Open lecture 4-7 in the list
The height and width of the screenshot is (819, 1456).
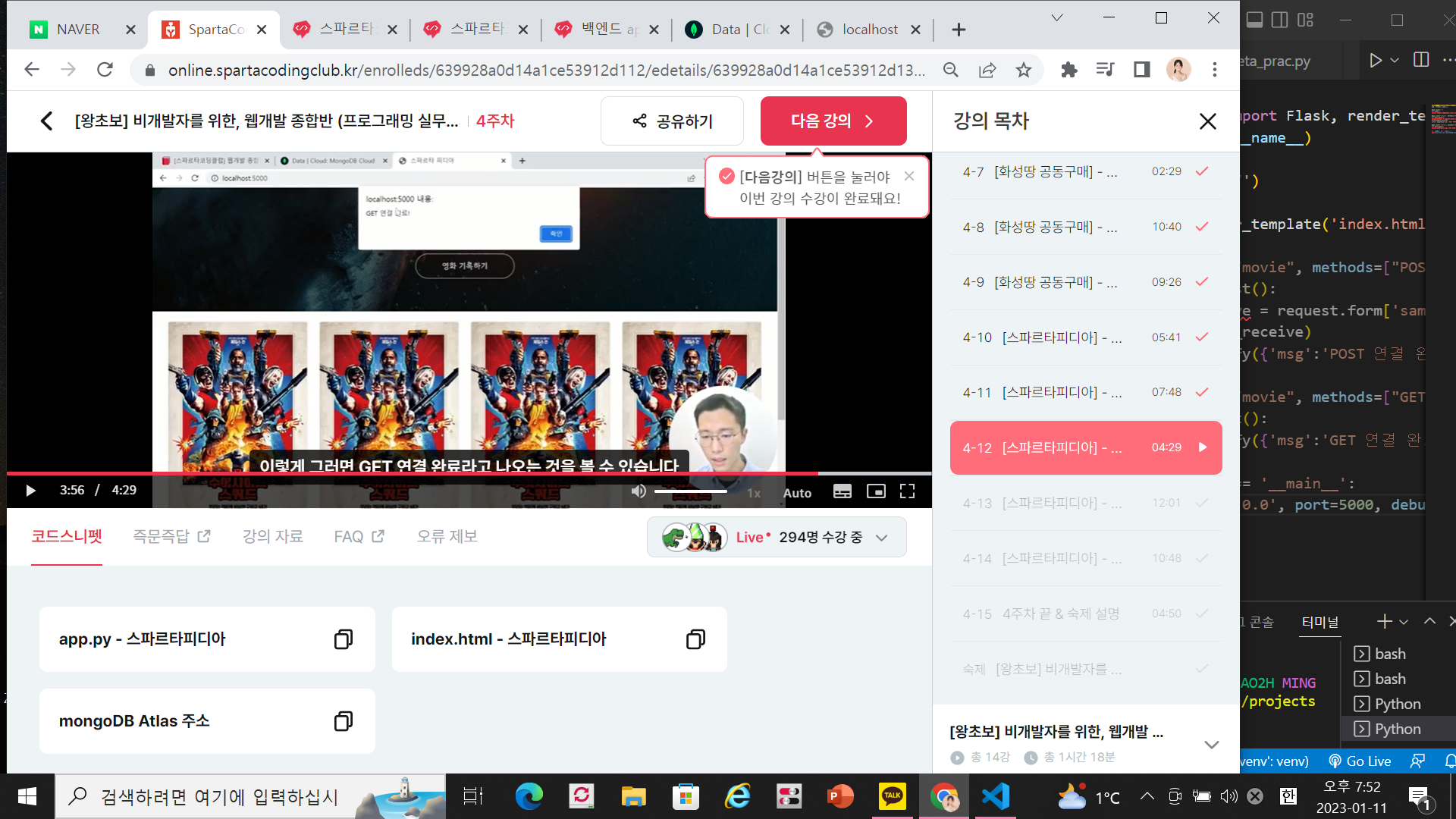coord(1086,171)
